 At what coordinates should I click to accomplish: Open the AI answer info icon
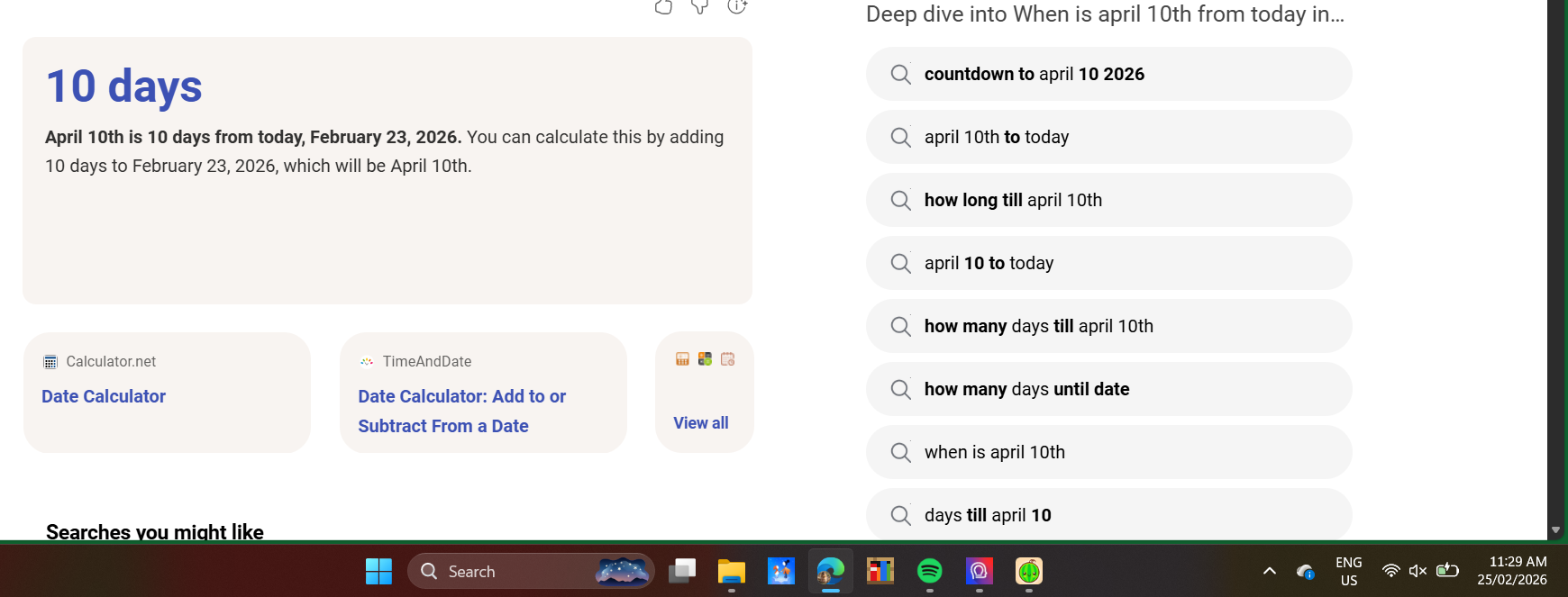tap(737, 6)
